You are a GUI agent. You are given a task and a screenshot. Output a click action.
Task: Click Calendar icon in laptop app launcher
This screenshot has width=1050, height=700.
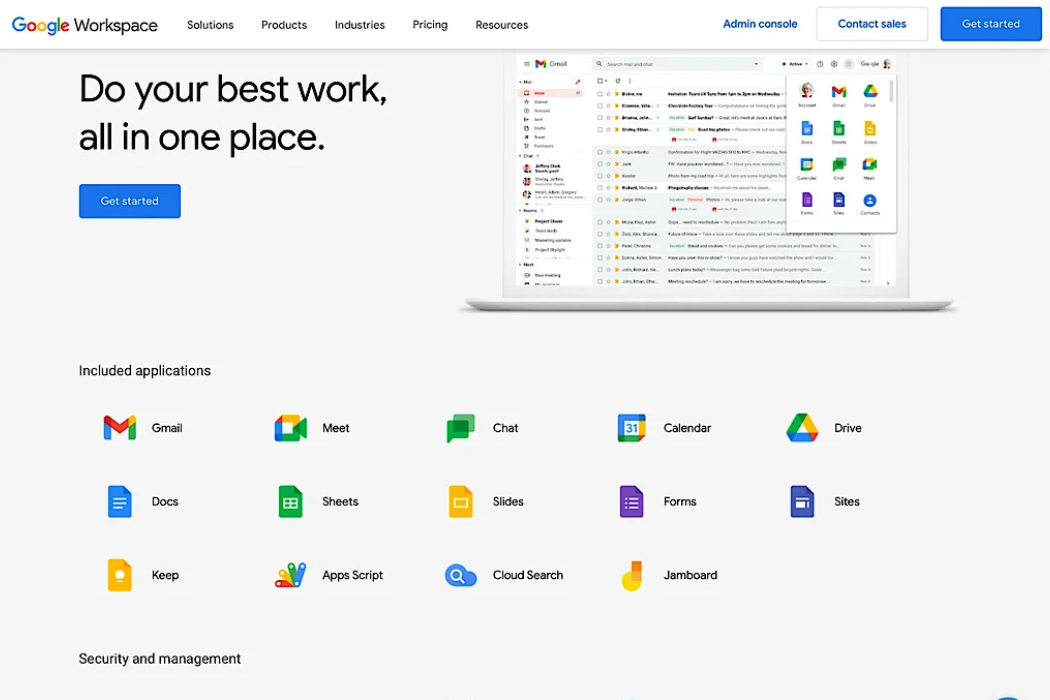pos(807,164)
